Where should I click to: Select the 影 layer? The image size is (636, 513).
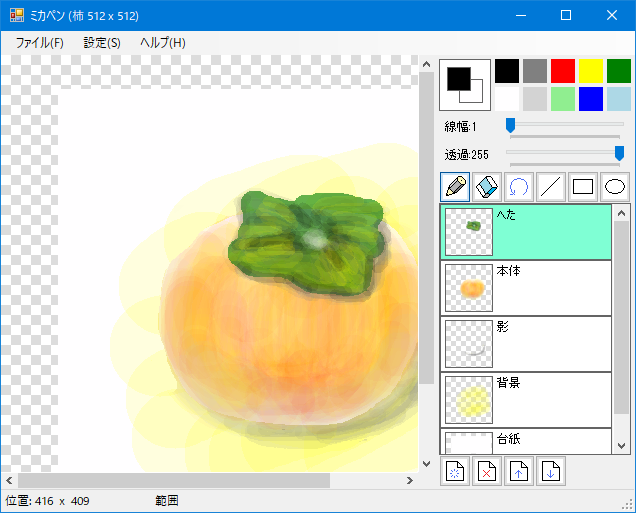point(526,344)
